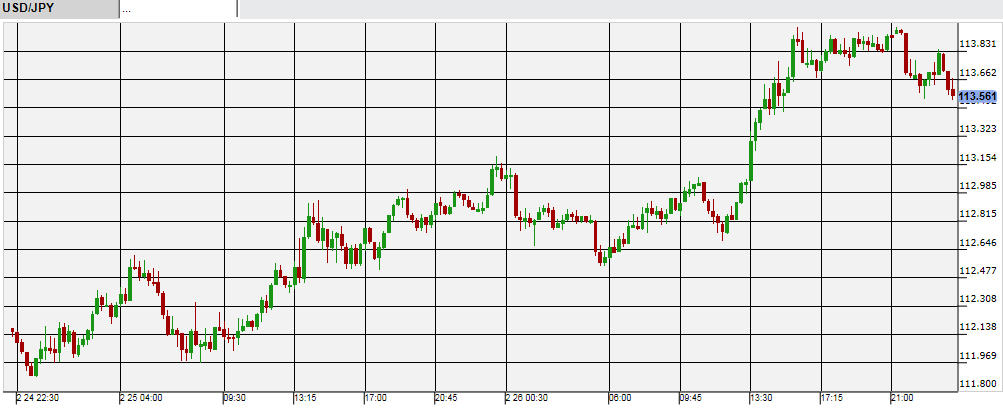The height and width of the screenshot is (415, 1003).
Task: Click the 112.646 price axis label
Action: click(x=978, y=243)
